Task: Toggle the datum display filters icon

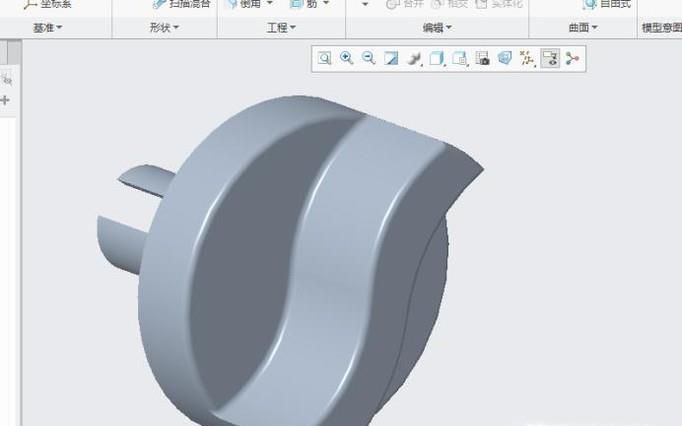Action: coord(527,59)
